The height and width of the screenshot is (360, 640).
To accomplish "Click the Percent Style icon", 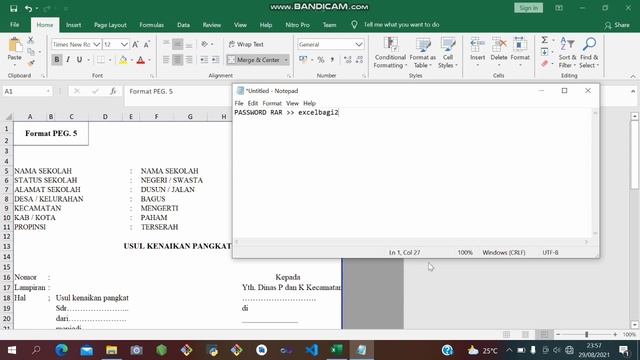I will pos(321,60).
